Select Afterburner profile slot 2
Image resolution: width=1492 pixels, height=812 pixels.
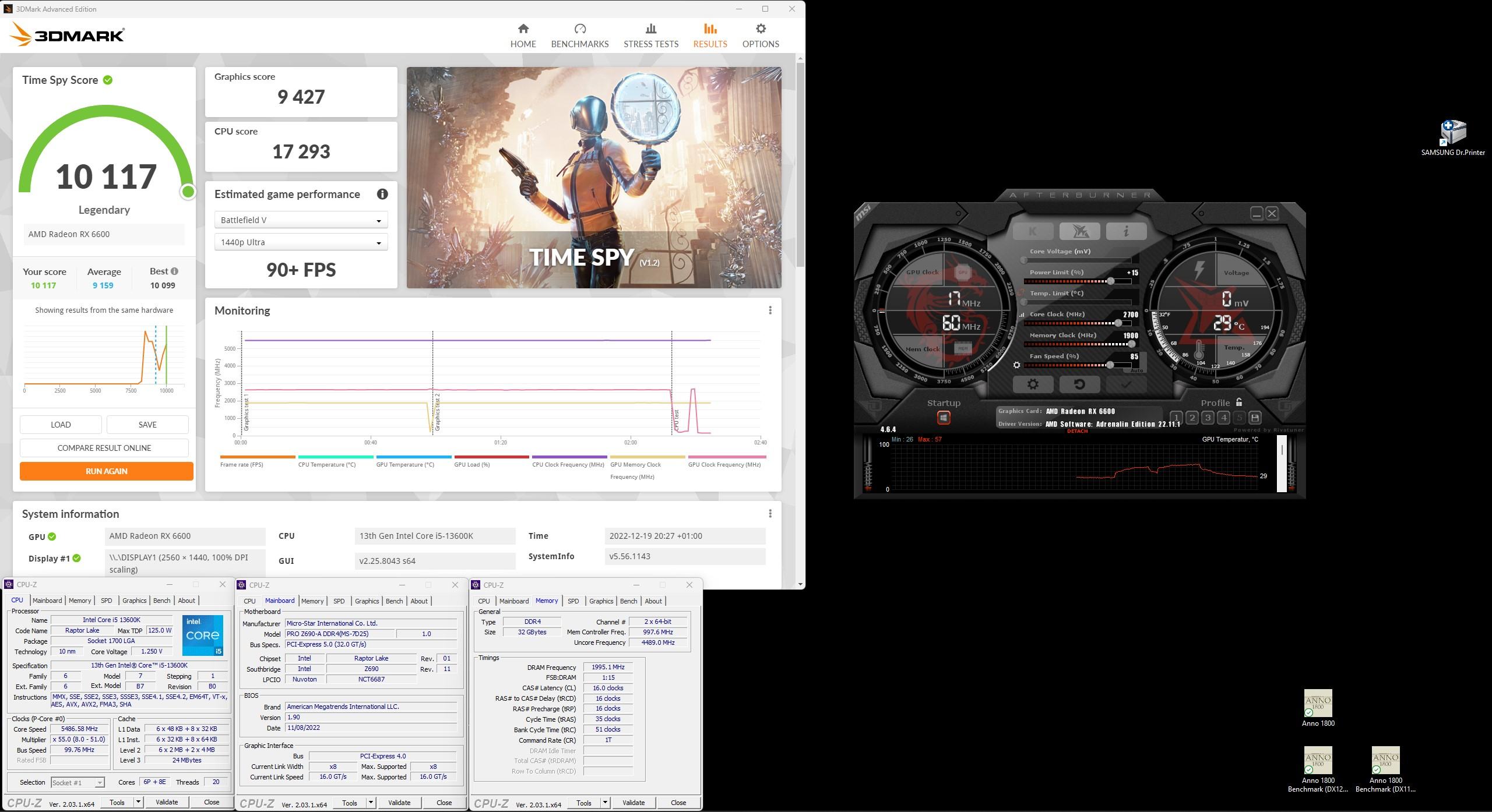pos(1192,418)
